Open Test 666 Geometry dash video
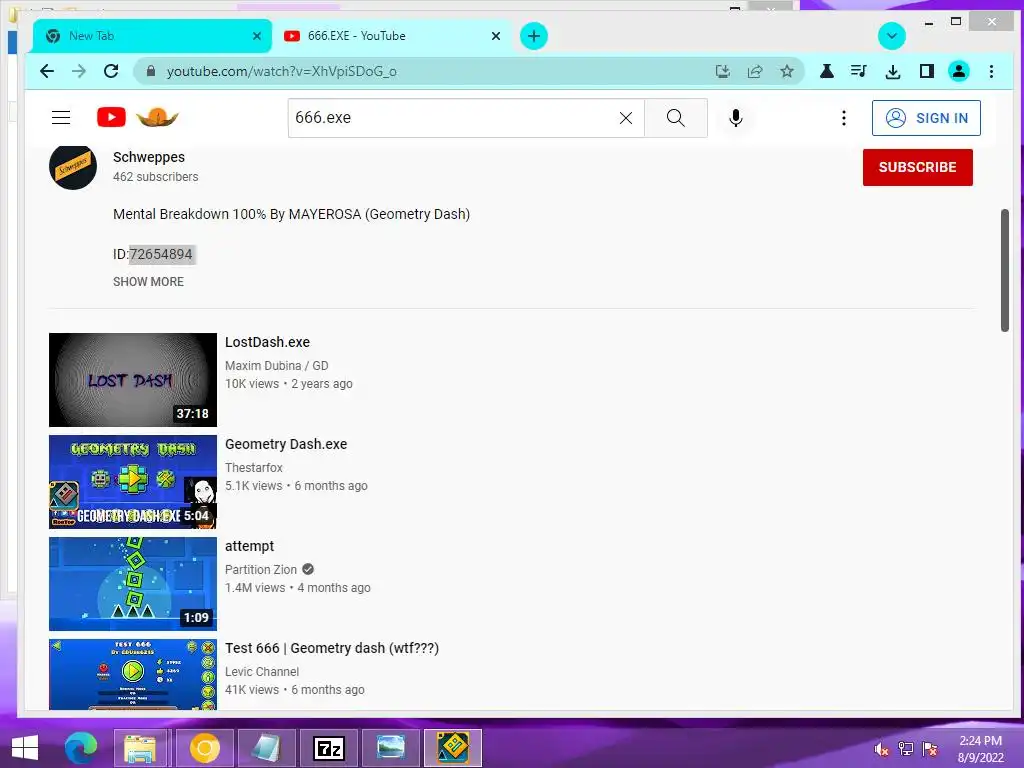Screen dimensions: 1024x768 pyautogui.click(x=332, y=648)
